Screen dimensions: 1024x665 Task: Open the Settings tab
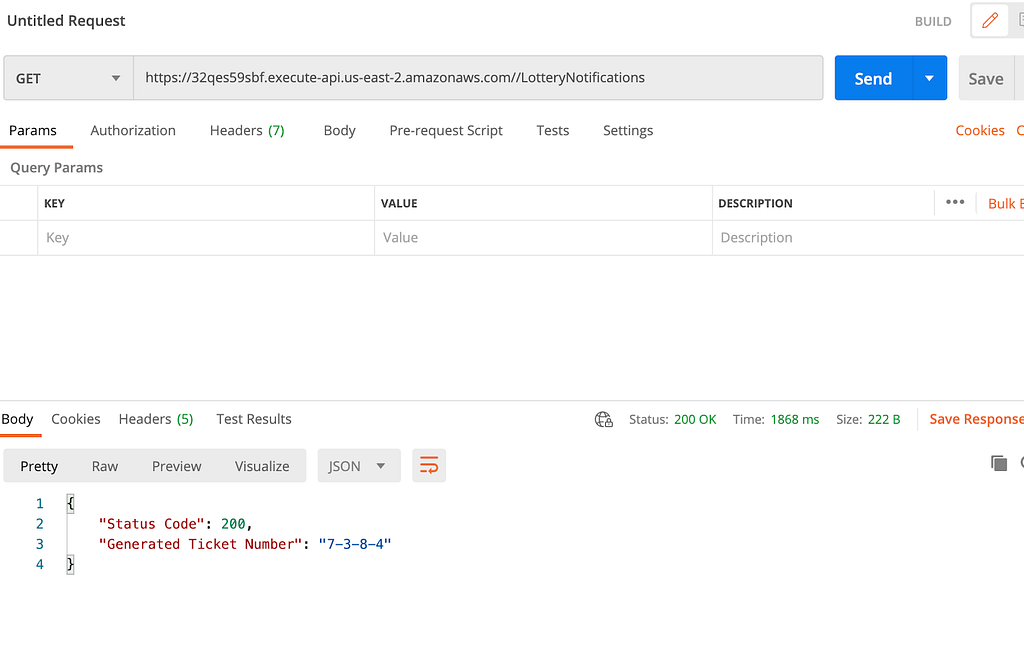point(628,131)
